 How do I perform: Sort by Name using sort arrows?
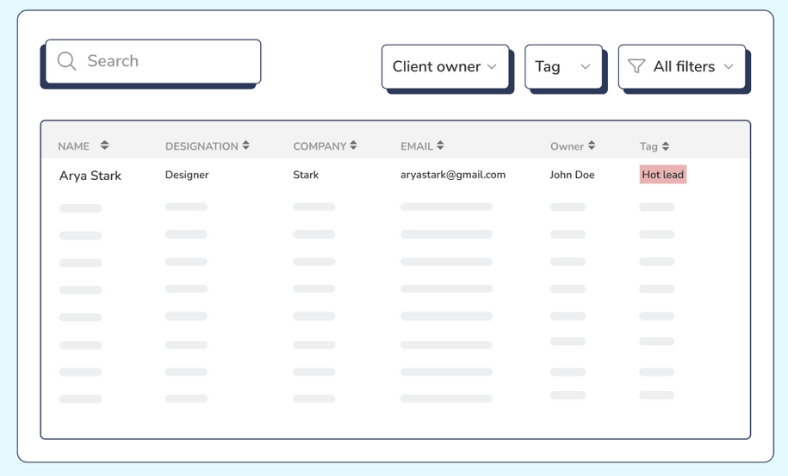[105, 146]
